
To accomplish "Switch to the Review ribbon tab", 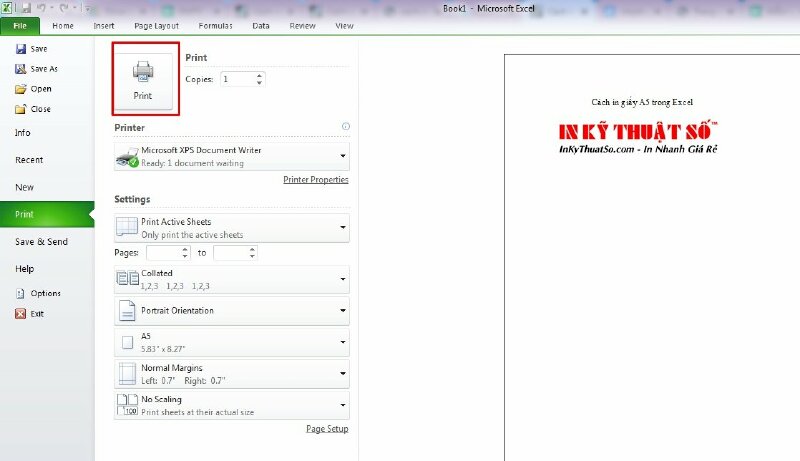I will [302, 26].
